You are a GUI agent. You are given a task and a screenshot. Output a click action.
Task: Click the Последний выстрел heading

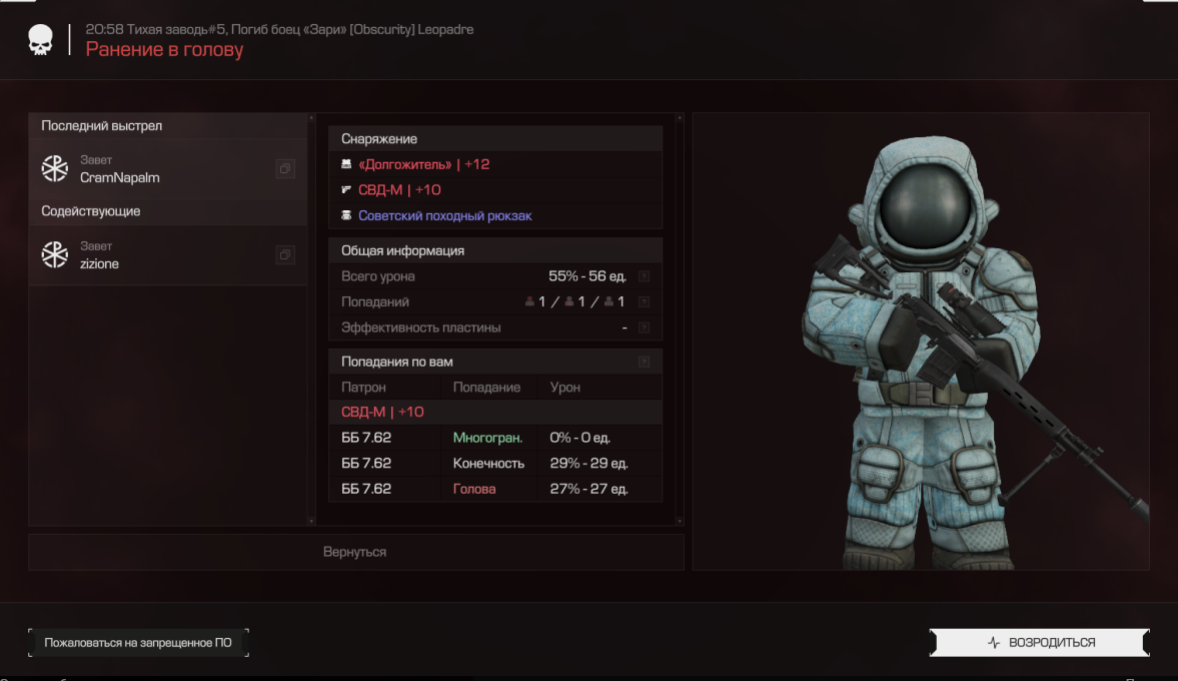[101, 126]
